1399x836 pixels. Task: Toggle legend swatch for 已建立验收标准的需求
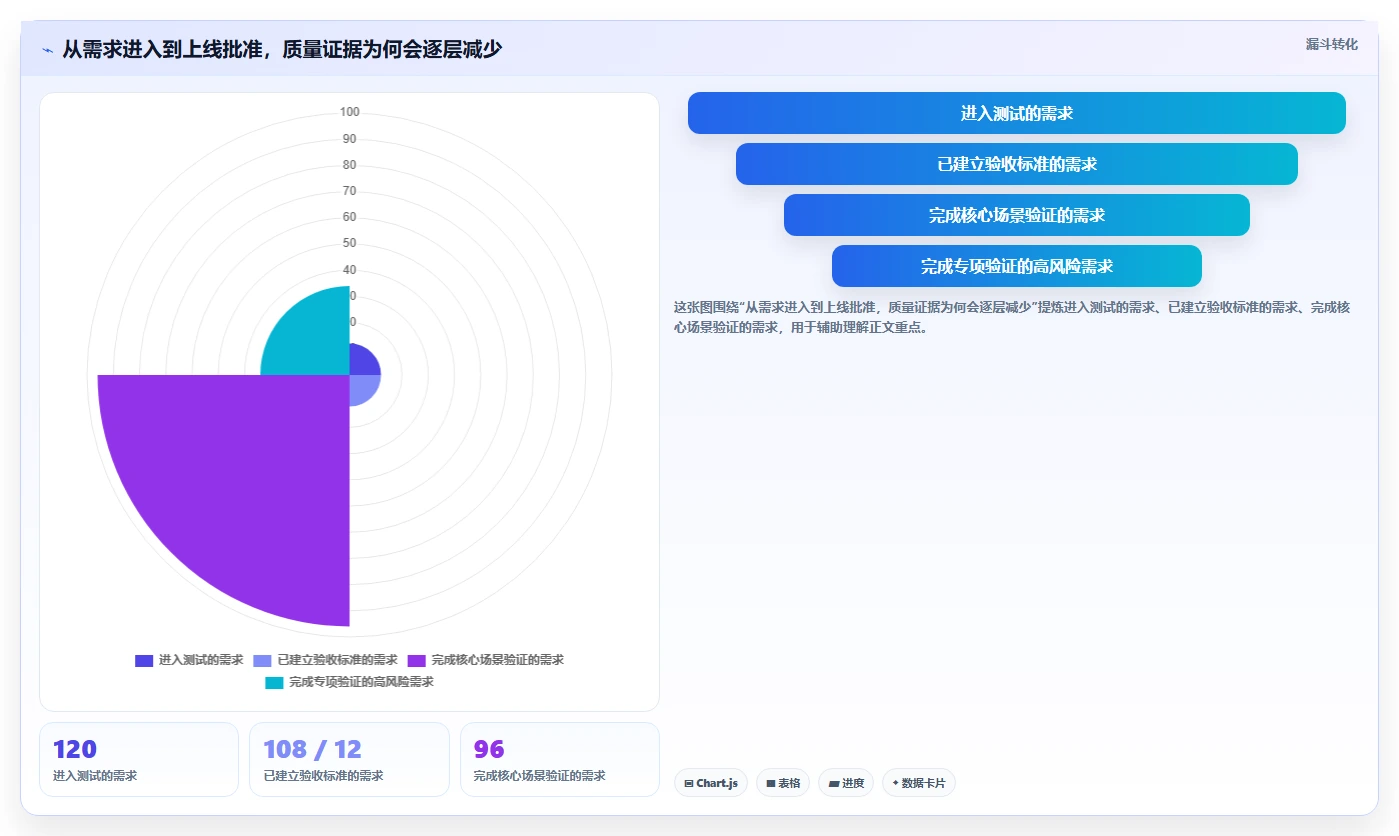263,660
